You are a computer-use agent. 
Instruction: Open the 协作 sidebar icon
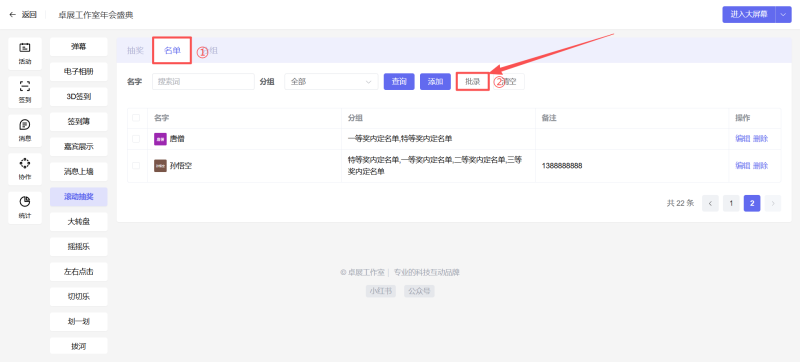(x=25, y=169)
